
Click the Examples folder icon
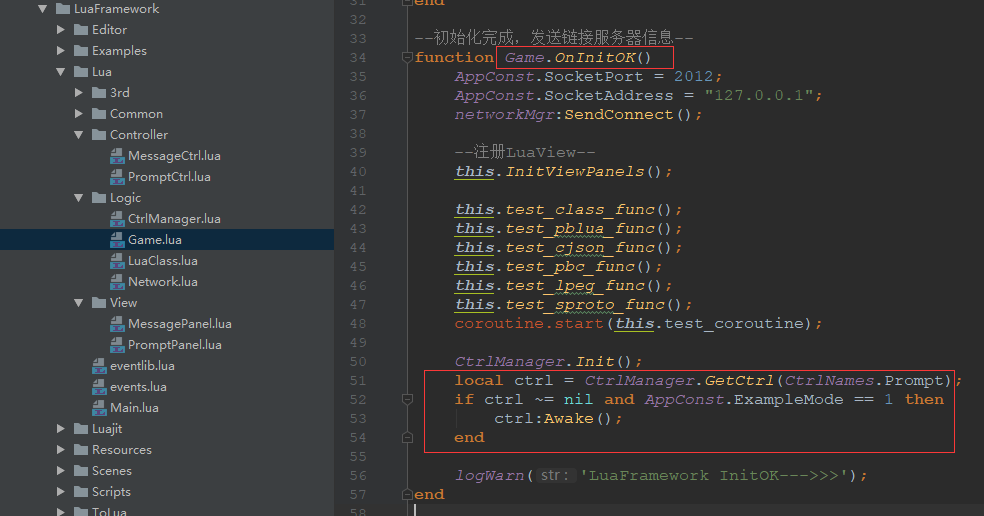pos(81,50)
